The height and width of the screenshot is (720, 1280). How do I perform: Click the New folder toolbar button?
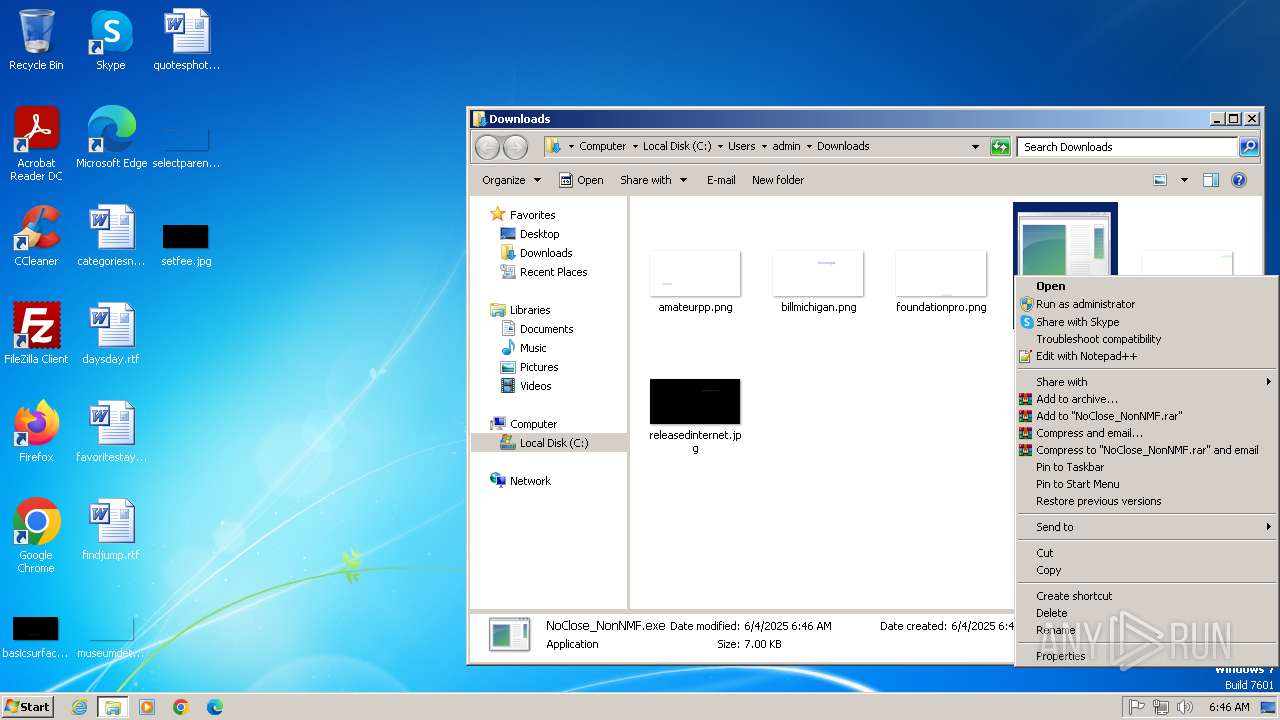778,180
